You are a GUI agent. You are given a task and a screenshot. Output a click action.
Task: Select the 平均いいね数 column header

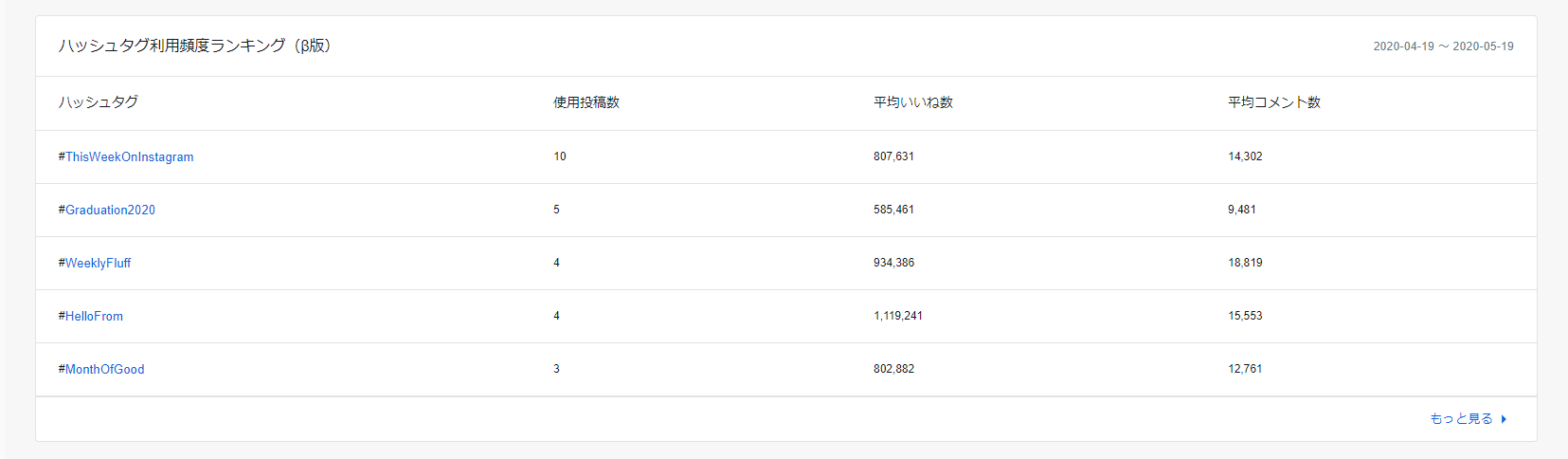point(913,101)
